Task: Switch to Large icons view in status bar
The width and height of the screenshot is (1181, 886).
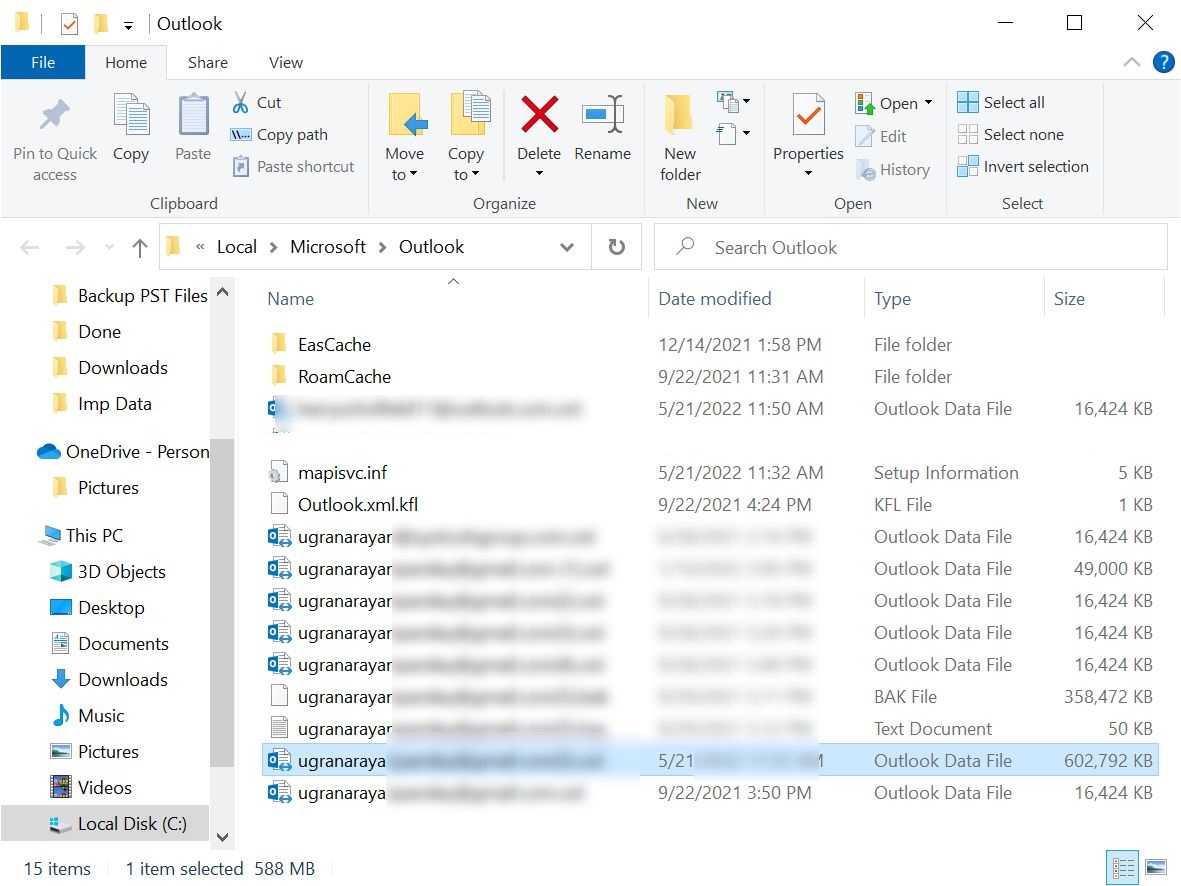Action: pyautogui.click(x=1156, y=868)
